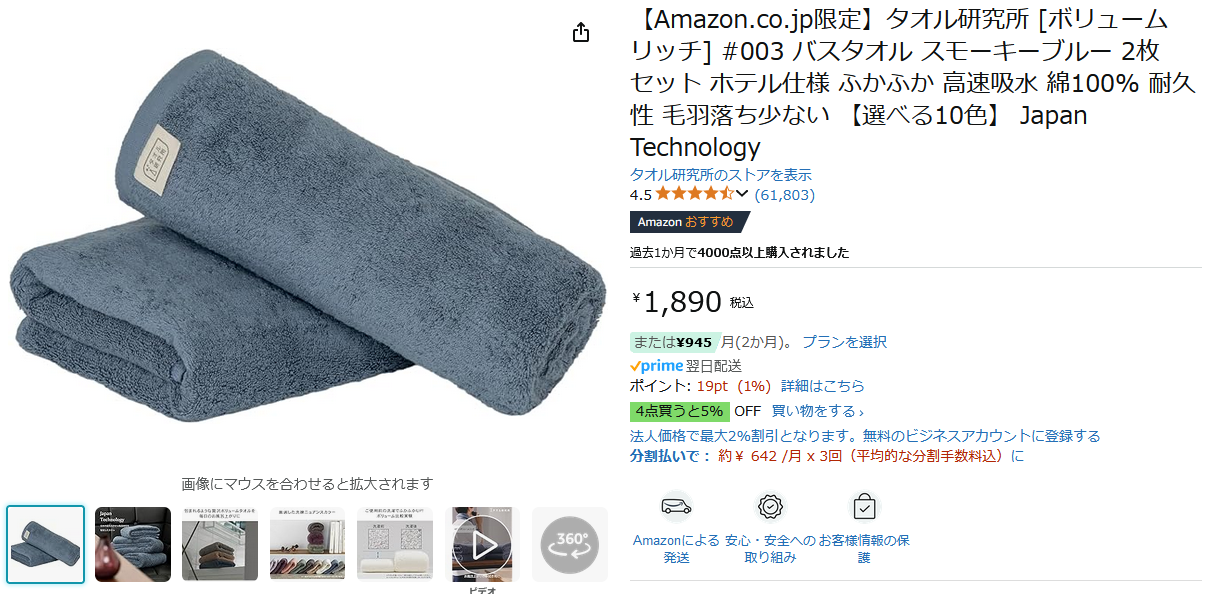Select the color variations lineup thumbnail

pyautogui.click(x=308, y=544)
